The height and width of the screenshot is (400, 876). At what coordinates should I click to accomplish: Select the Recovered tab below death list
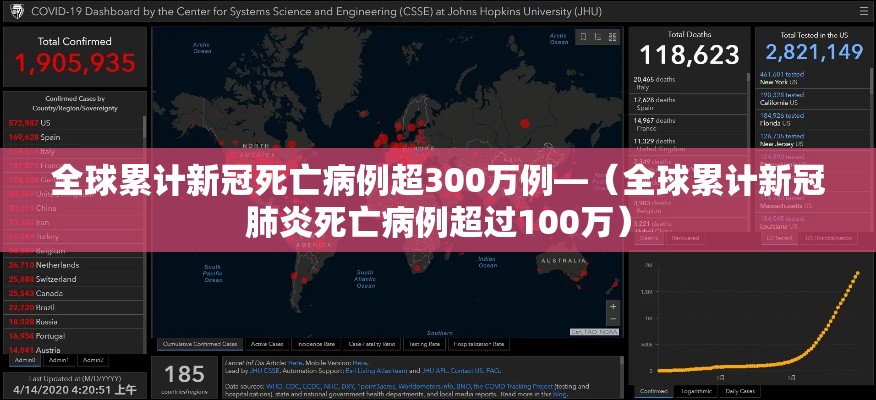(x=685, y=238)
